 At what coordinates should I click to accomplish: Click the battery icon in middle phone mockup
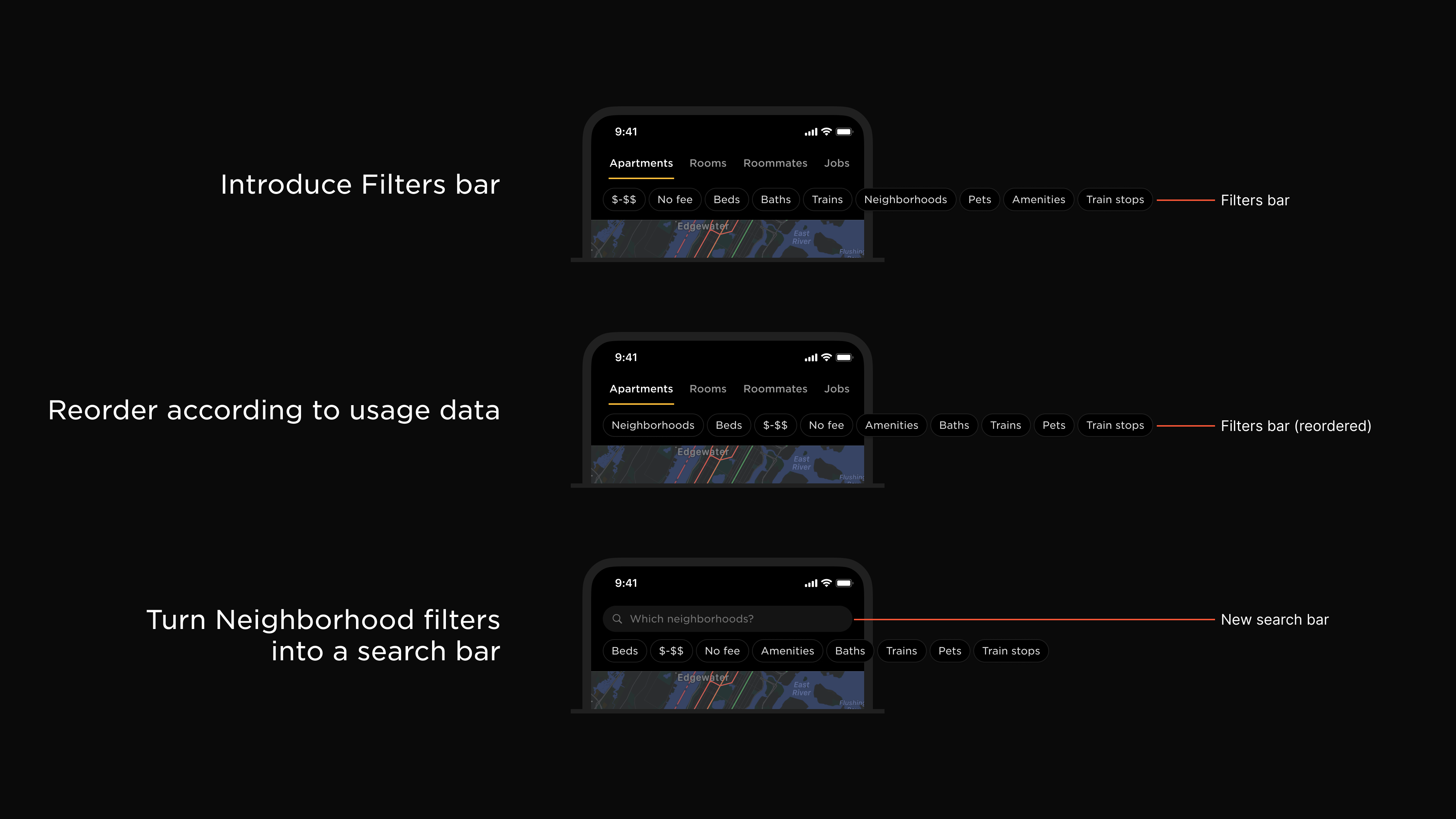(844, 357)
